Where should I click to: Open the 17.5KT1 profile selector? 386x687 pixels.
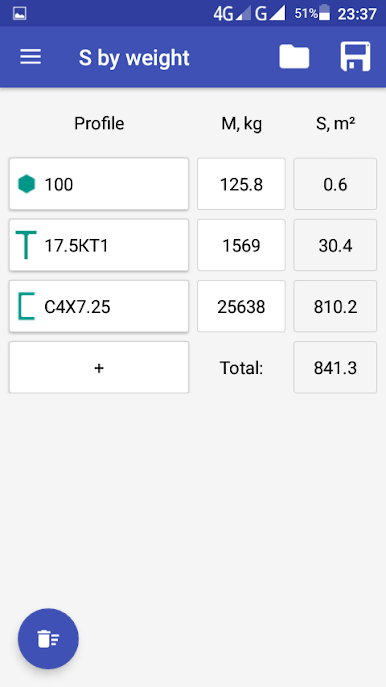point(99,245)
